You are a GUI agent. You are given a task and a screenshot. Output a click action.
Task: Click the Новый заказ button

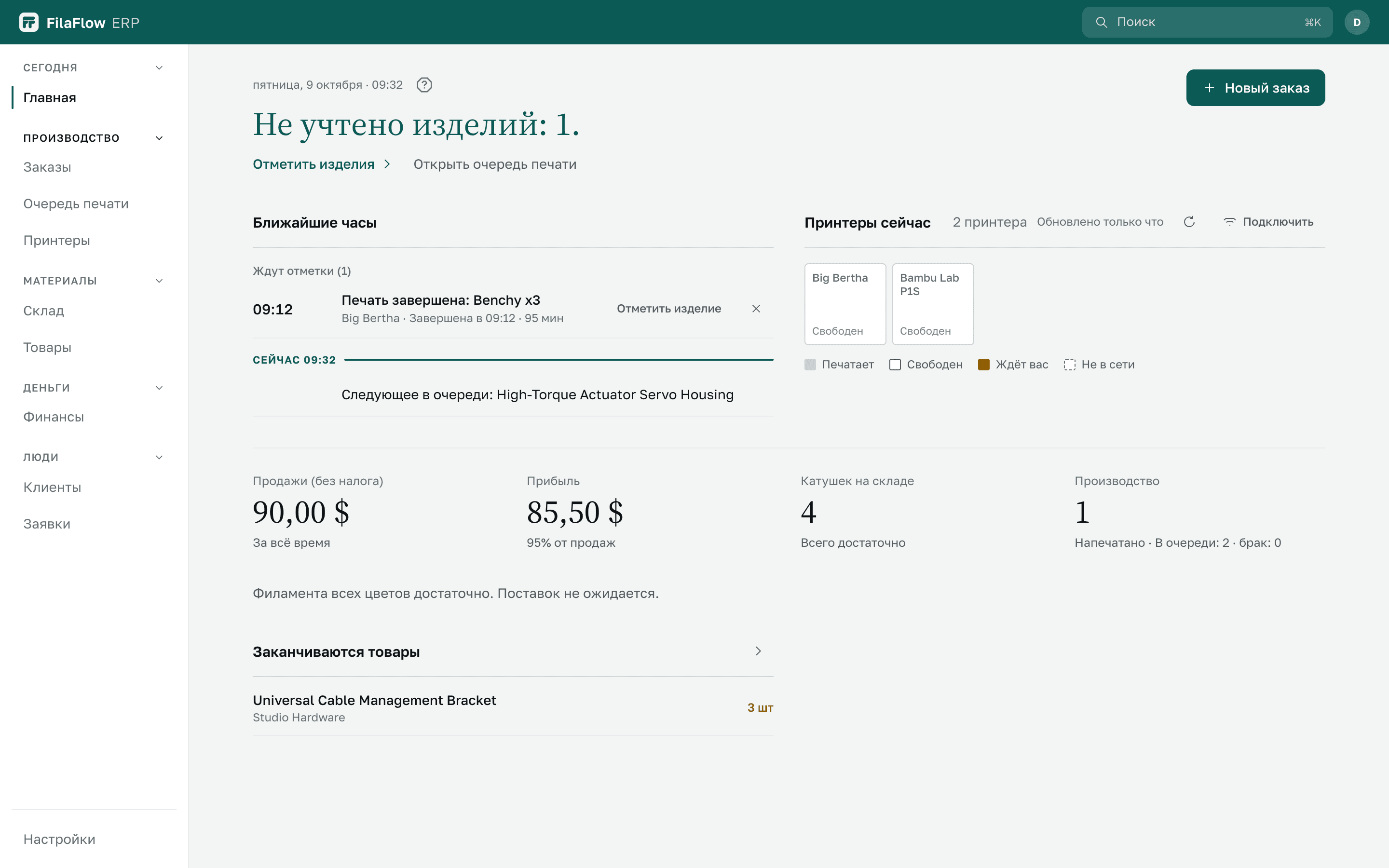(1255, 88)
